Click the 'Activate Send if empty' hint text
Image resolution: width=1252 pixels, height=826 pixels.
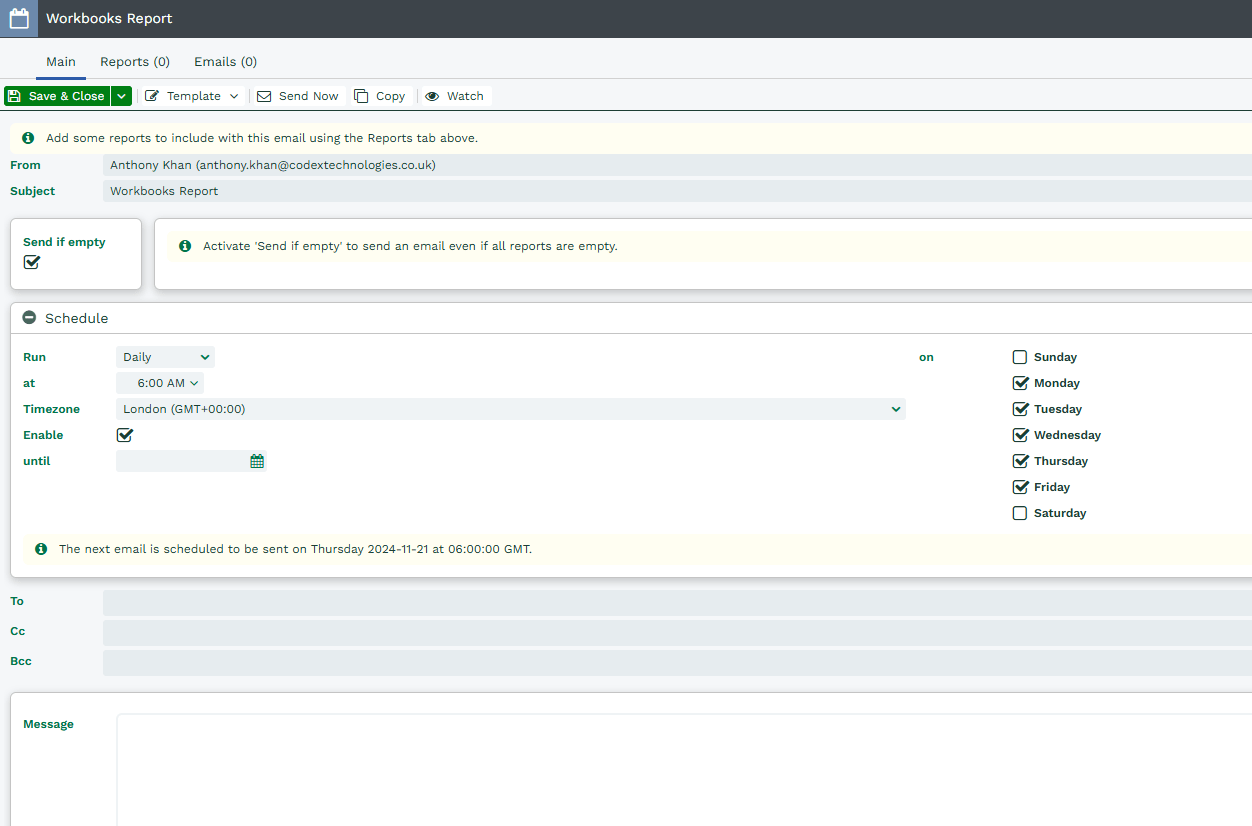coord(410,246)
